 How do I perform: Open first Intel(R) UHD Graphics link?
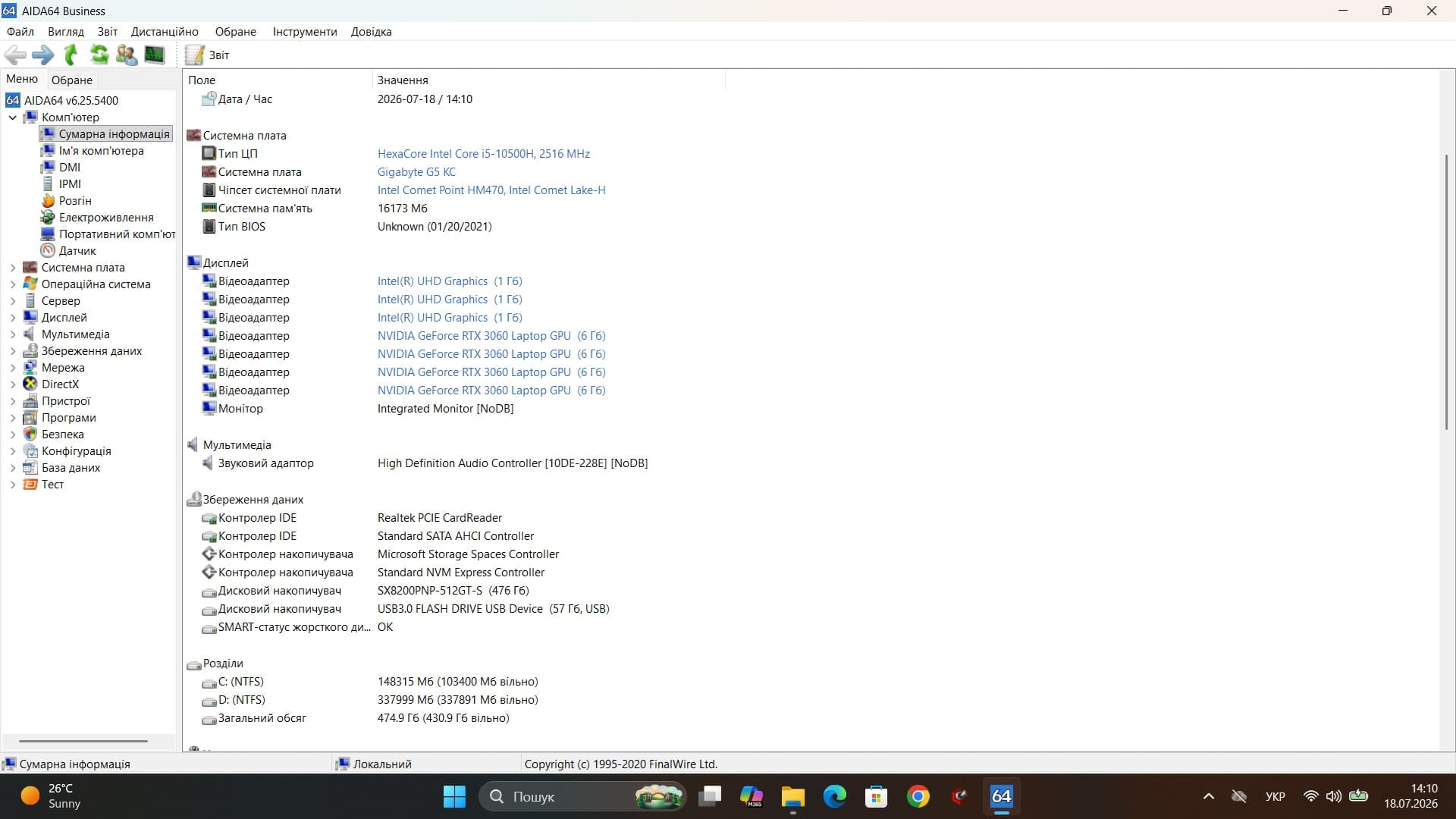coord(450,281)
